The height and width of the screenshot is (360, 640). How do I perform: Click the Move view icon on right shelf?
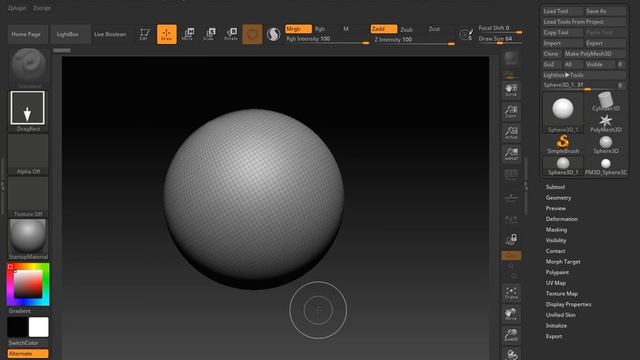[511, 314]
